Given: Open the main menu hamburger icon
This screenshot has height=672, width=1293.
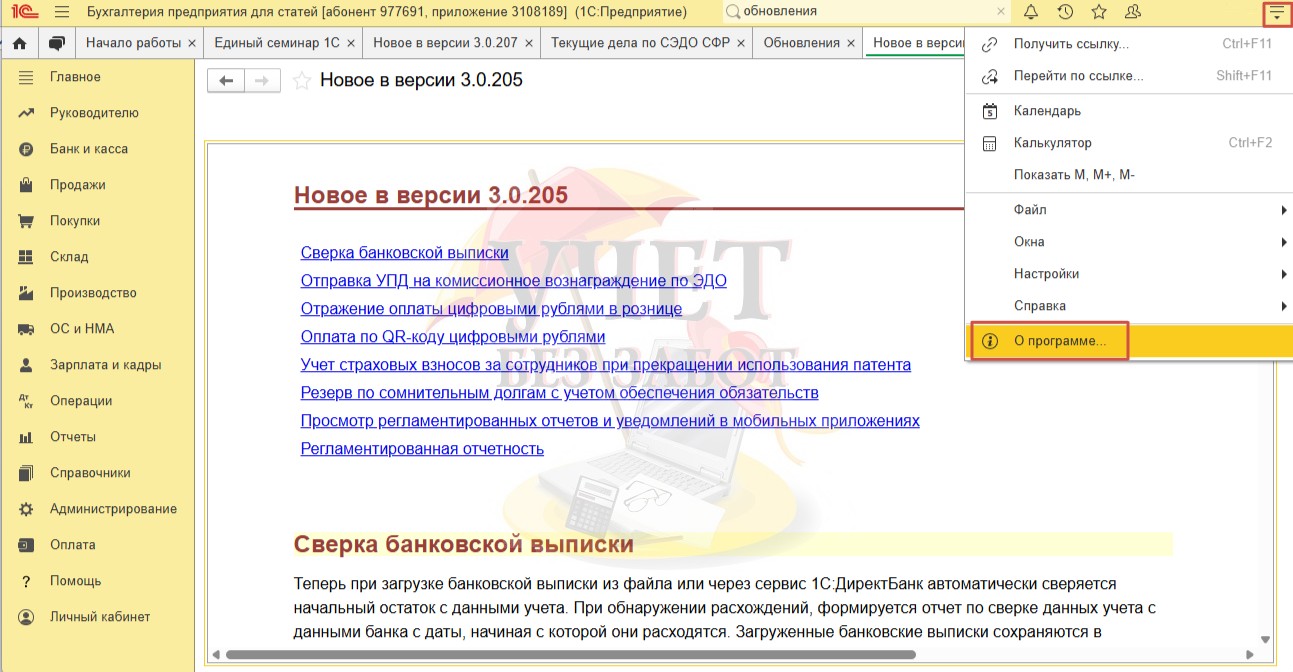Looking at the screenshot, I should point(61,12).
